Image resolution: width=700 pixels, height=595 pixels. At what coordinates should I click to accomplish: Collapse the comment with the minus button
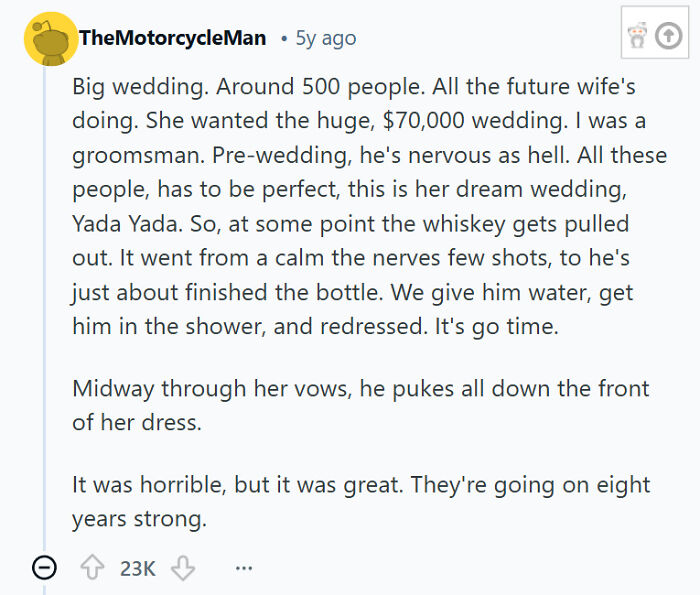tap(45, 568)
